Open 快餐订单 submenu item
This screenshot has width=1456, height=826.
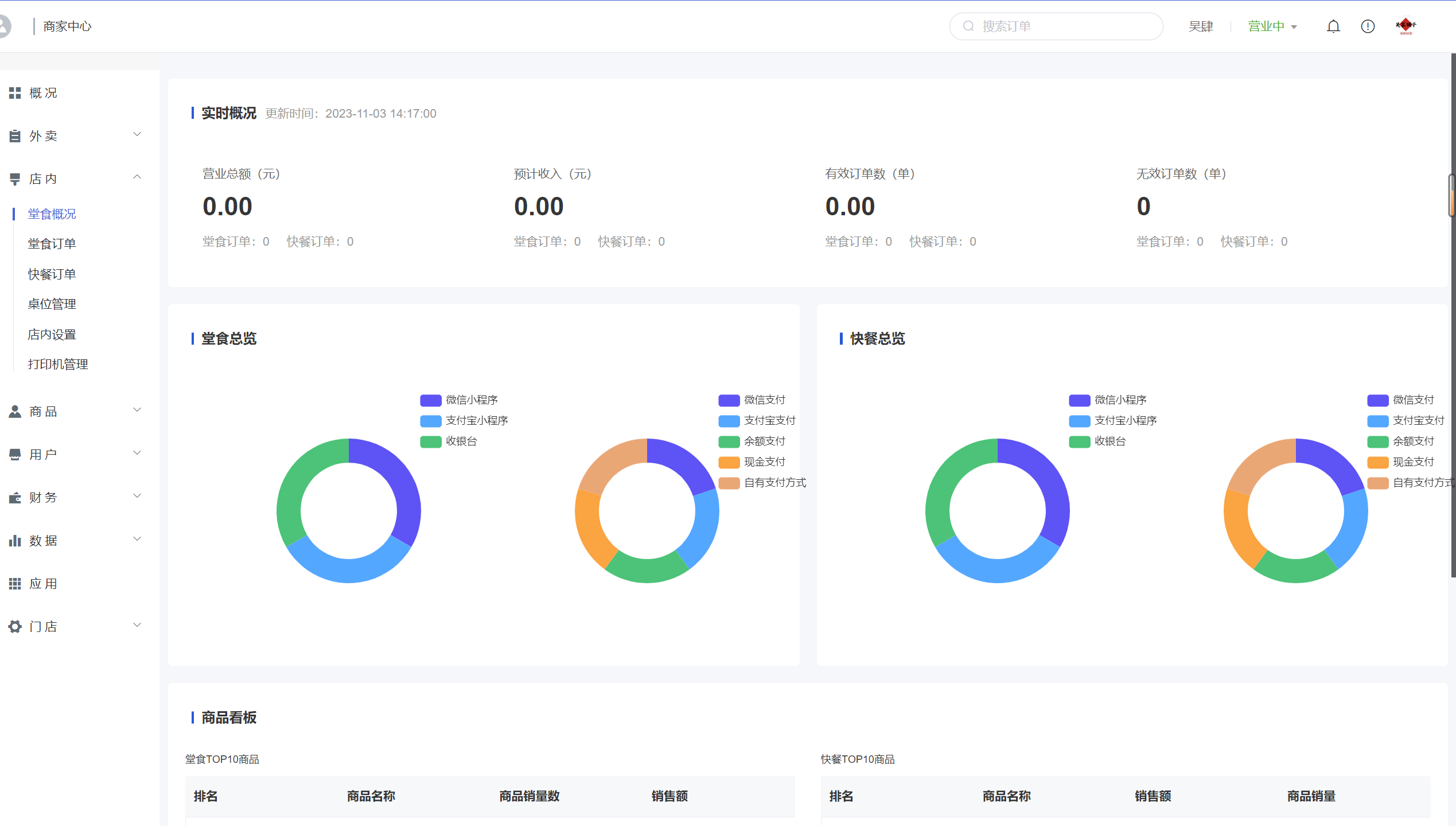pos(52,274)
